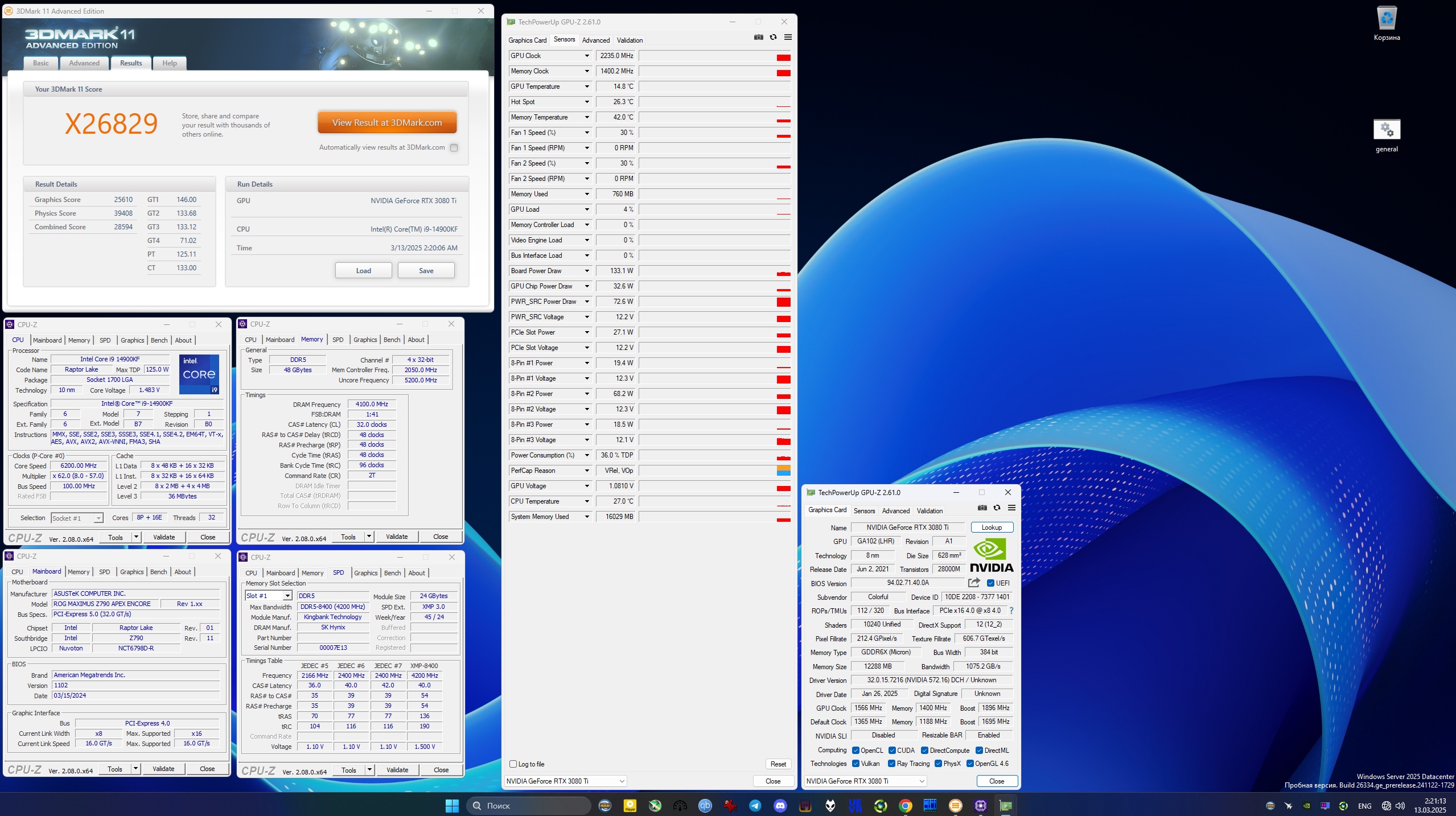This screenshot has height=816, width=1456.
Task: Click Reset in GPU-Z Sensors window
Action: pyautogui.click(x=778, y=764)
